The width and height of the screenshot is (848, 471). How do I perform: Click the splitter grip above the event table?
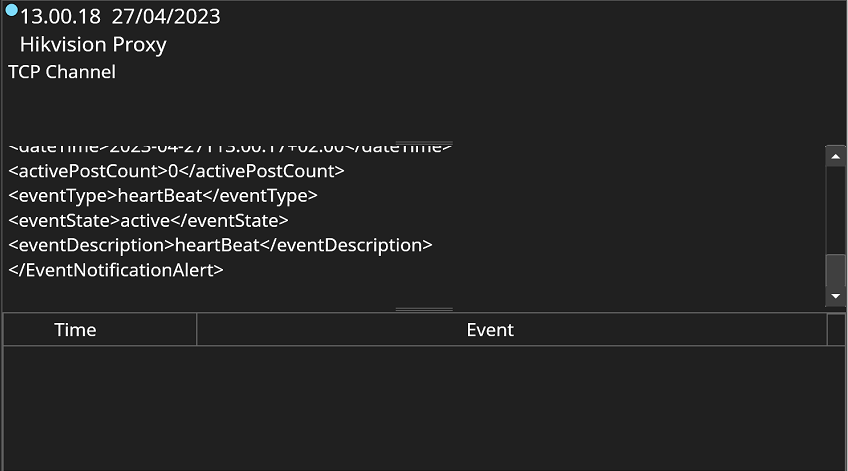424,309
